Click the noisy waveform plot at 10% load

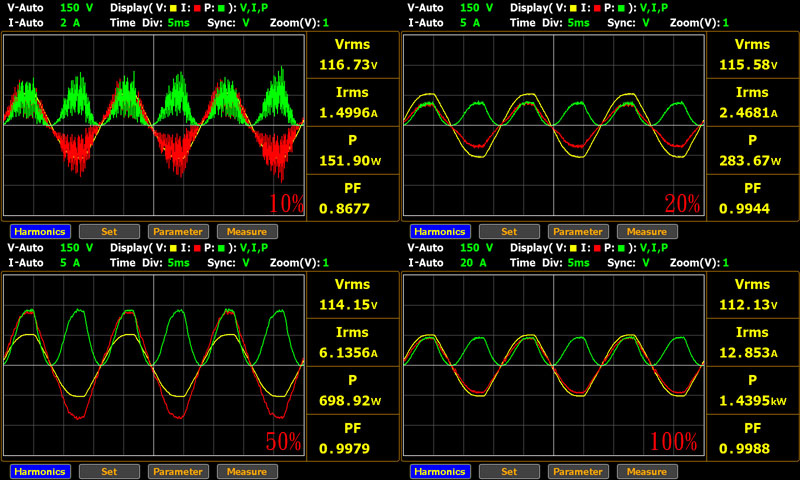(154, 125)
